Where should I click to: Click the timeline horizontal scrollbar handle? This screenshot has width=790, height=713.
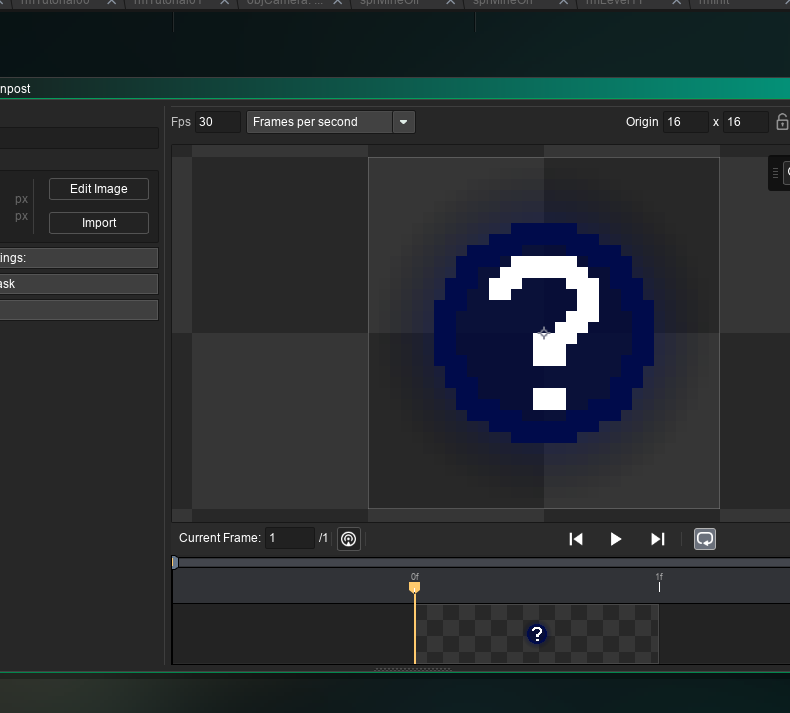point(175,562)
